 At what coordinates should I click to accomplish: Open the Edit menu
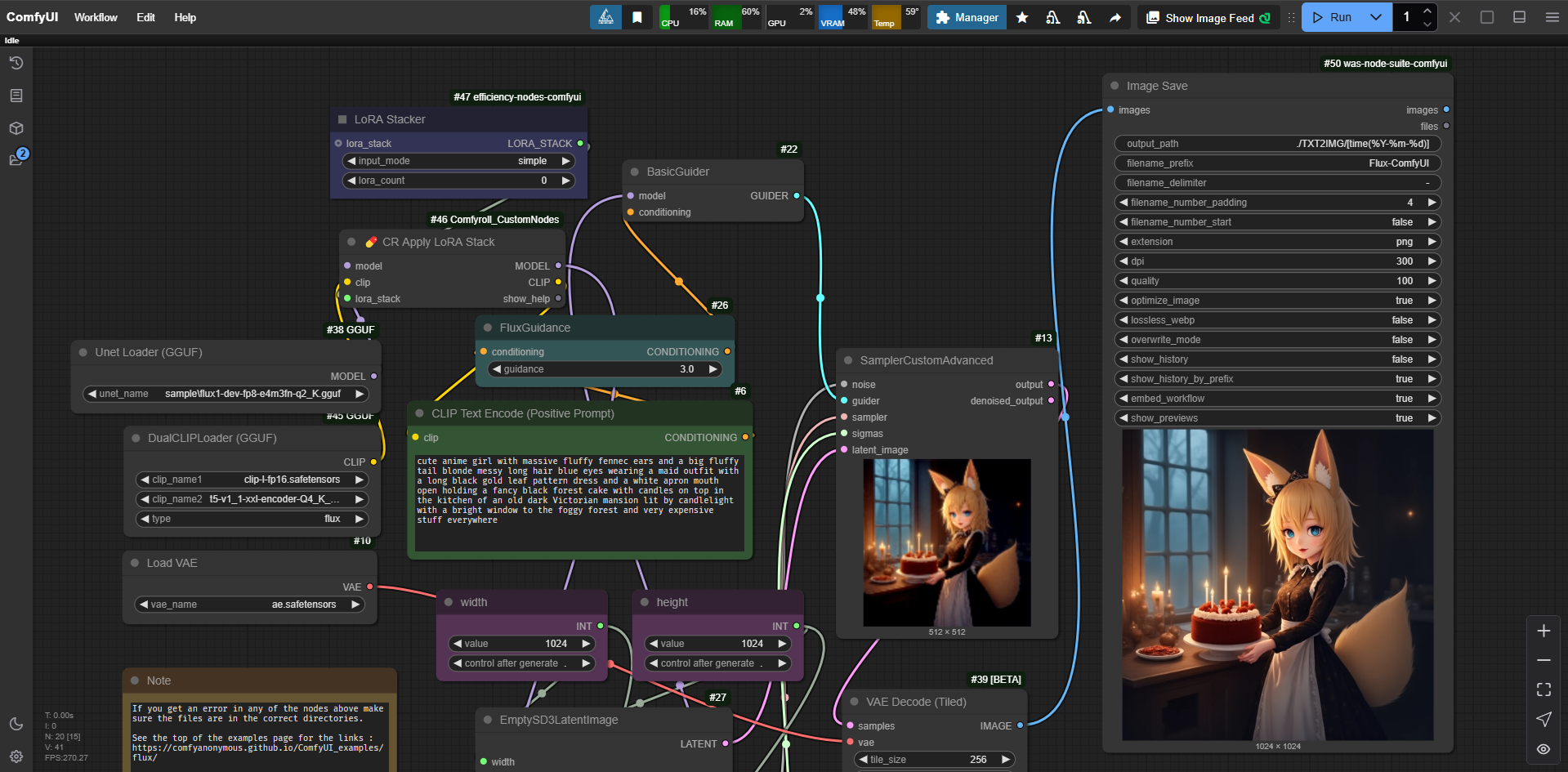pos(145,17)
